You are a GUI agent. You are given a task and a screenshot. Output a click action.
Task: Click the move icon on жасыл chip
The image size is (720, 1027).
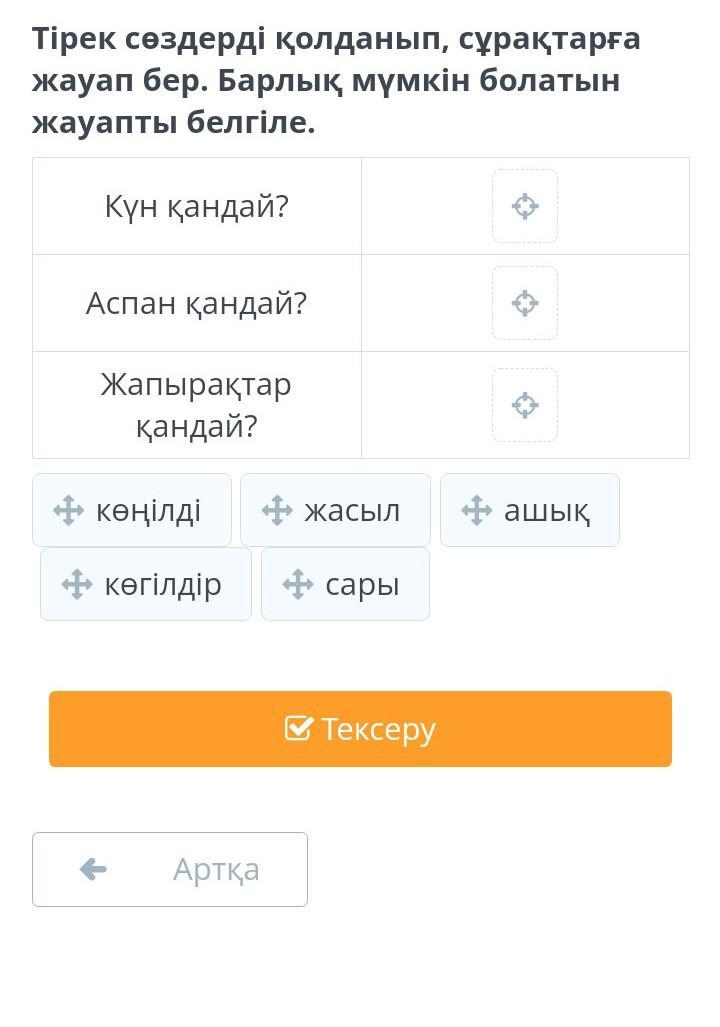(277, 510)
